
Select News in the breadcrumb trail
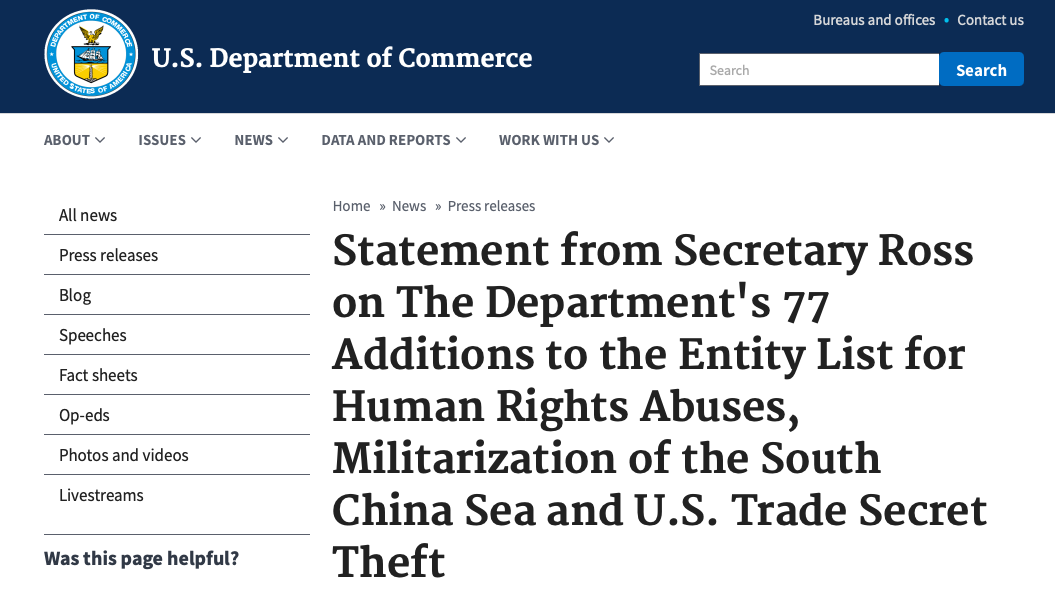coord(409,206)
